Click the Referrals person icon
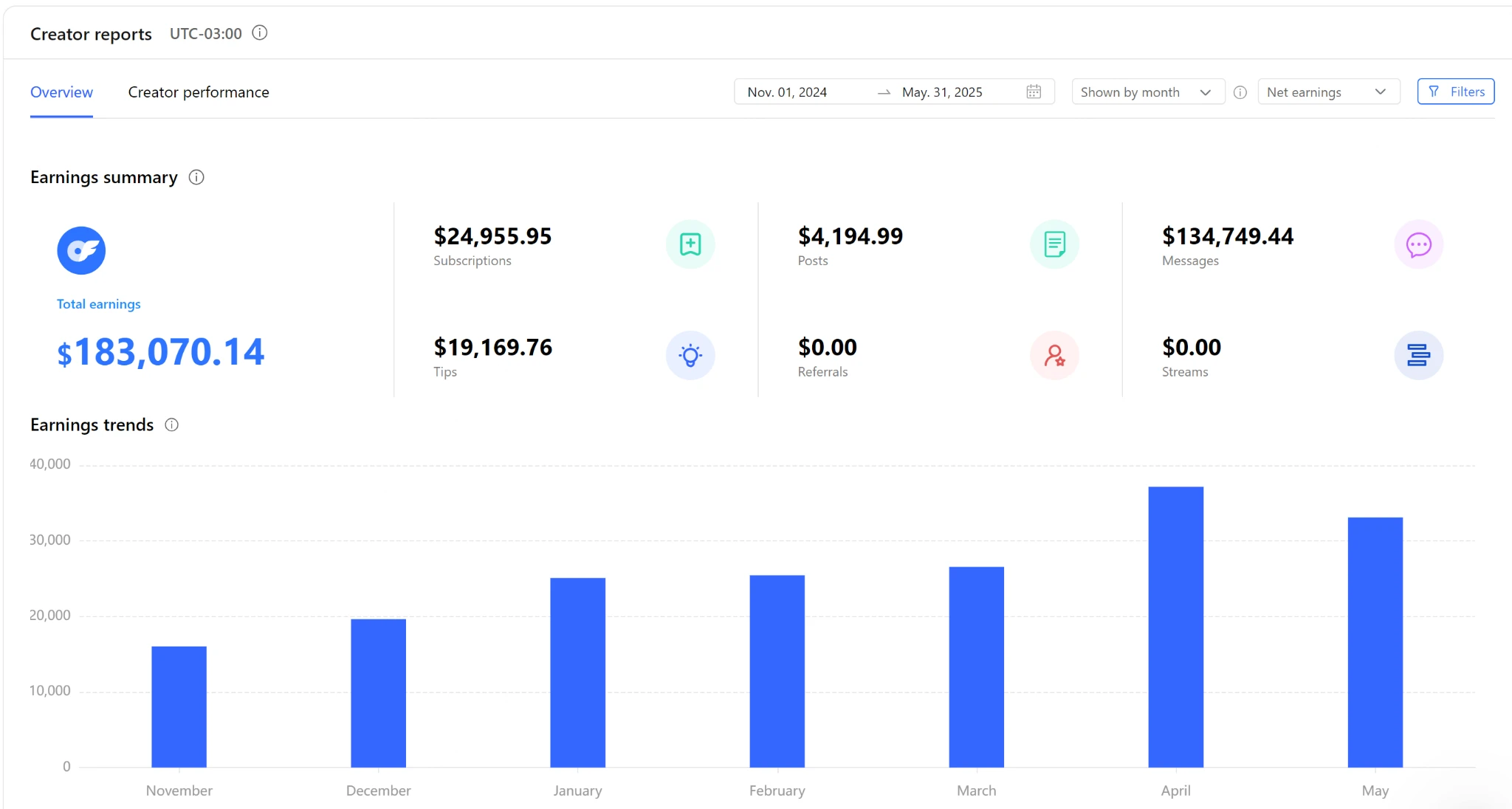Image resolution: width=1512 pixels, height=809 pixels. click(1054, 356)
